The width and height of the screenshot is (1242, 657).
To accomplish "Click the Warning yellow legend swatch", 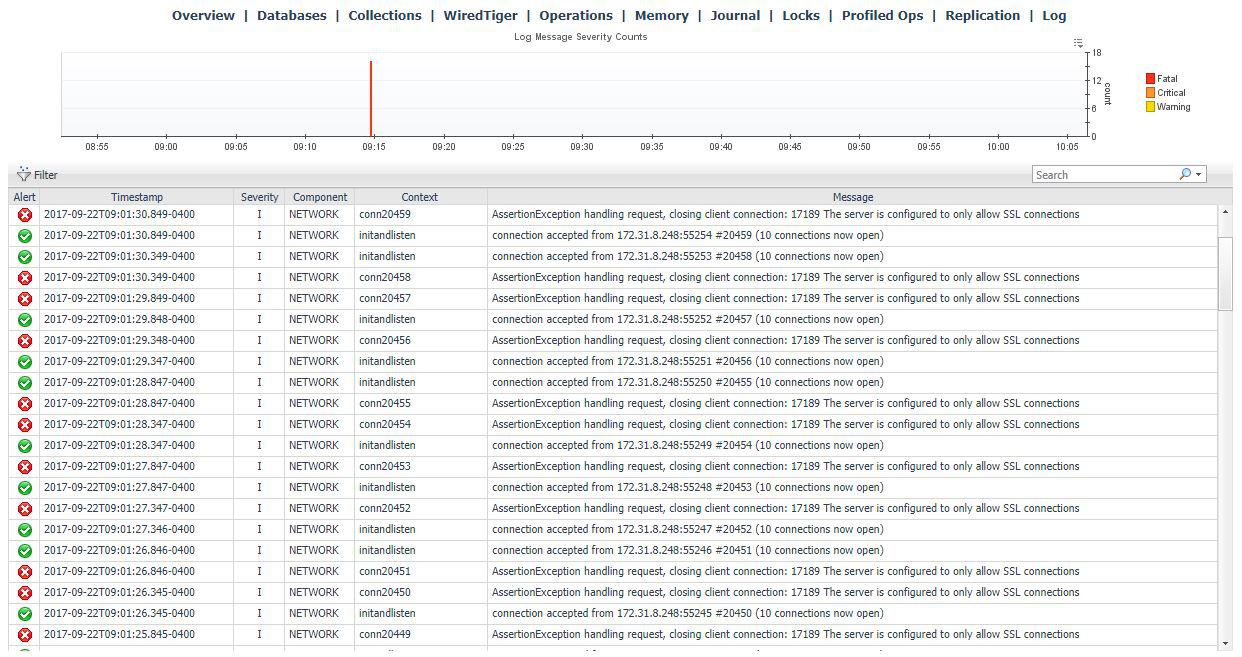I will pyautogui.click(x=1150, y=107).
